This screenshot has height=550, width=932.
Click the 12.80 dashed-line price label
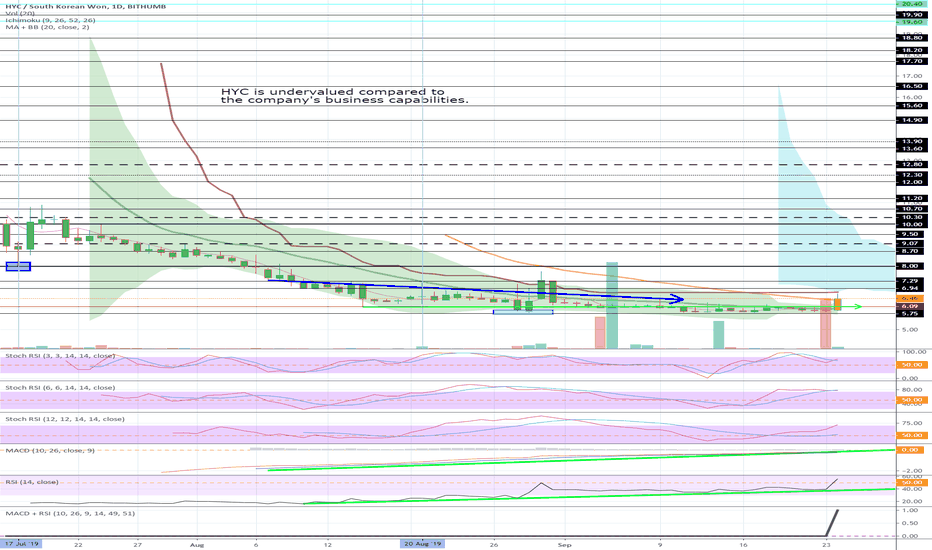tap(912, 164)
